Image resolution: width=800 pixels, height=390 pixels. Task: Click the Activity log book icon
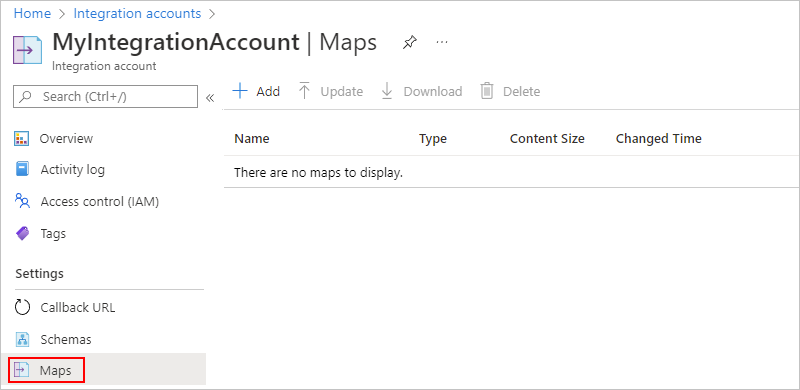tap(22, 169)
